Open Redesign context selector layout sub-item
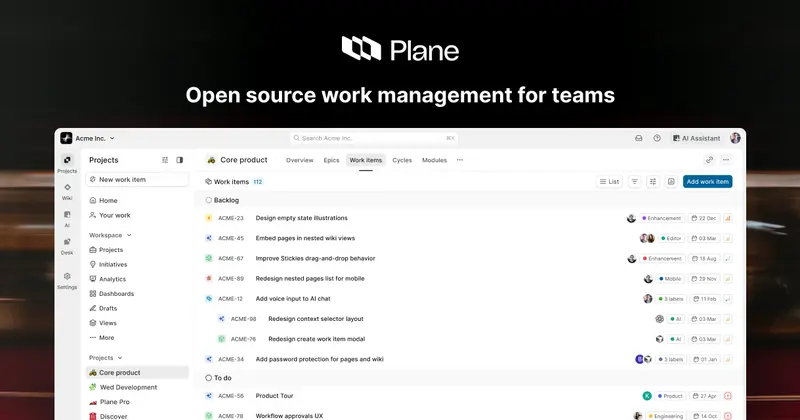800x420 pixels. [316, 319]
